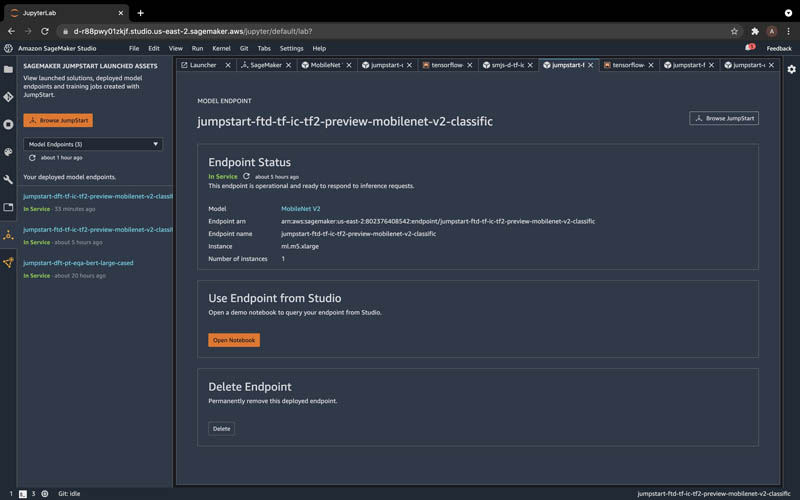Click the jumpstart-ftd-tf-ic-tf2-preview-mobilenet-v2-classific text in status bar
800x500 pixels.
coord(713,494)
